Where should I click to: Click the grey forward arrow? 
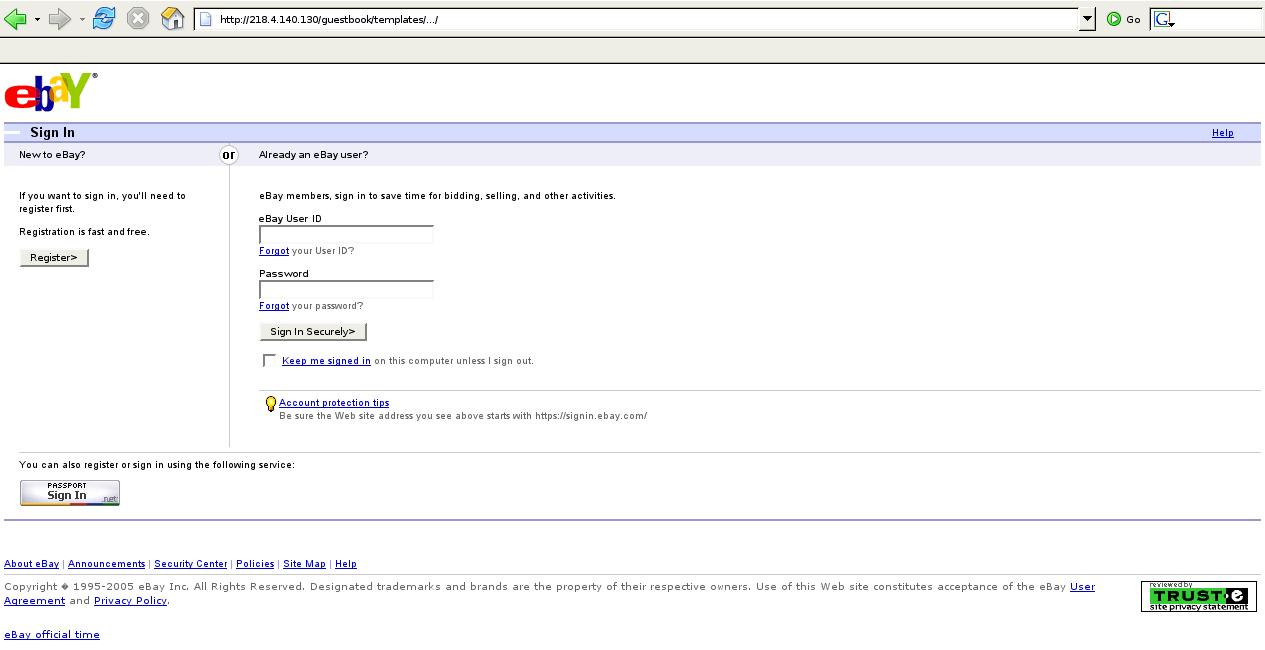coord(60,19)
